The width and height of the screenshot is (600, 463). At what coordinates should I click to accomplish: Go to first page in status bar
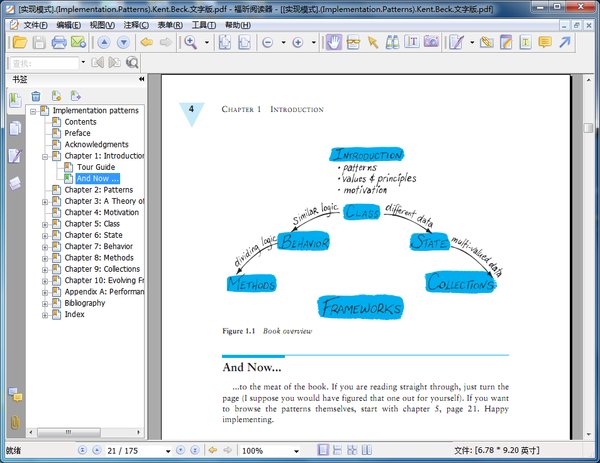[x=82, y=450]
